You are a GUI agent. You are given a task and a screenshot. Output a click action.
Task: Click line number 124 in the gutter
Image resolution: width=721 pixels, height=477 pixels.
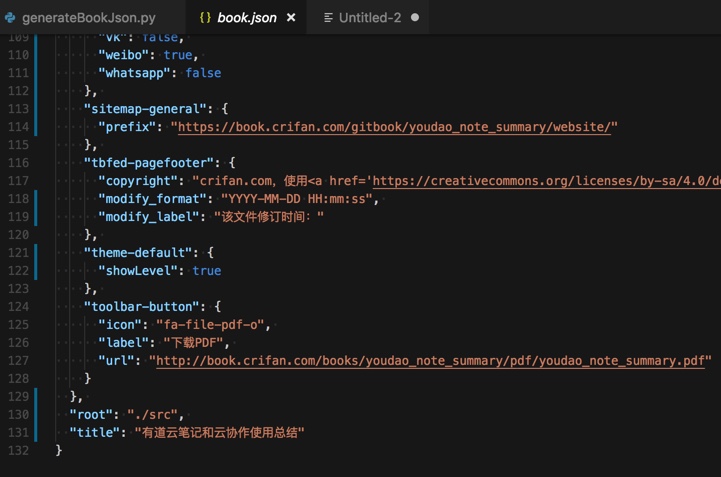pyautogui.click(x=18, y=307)
